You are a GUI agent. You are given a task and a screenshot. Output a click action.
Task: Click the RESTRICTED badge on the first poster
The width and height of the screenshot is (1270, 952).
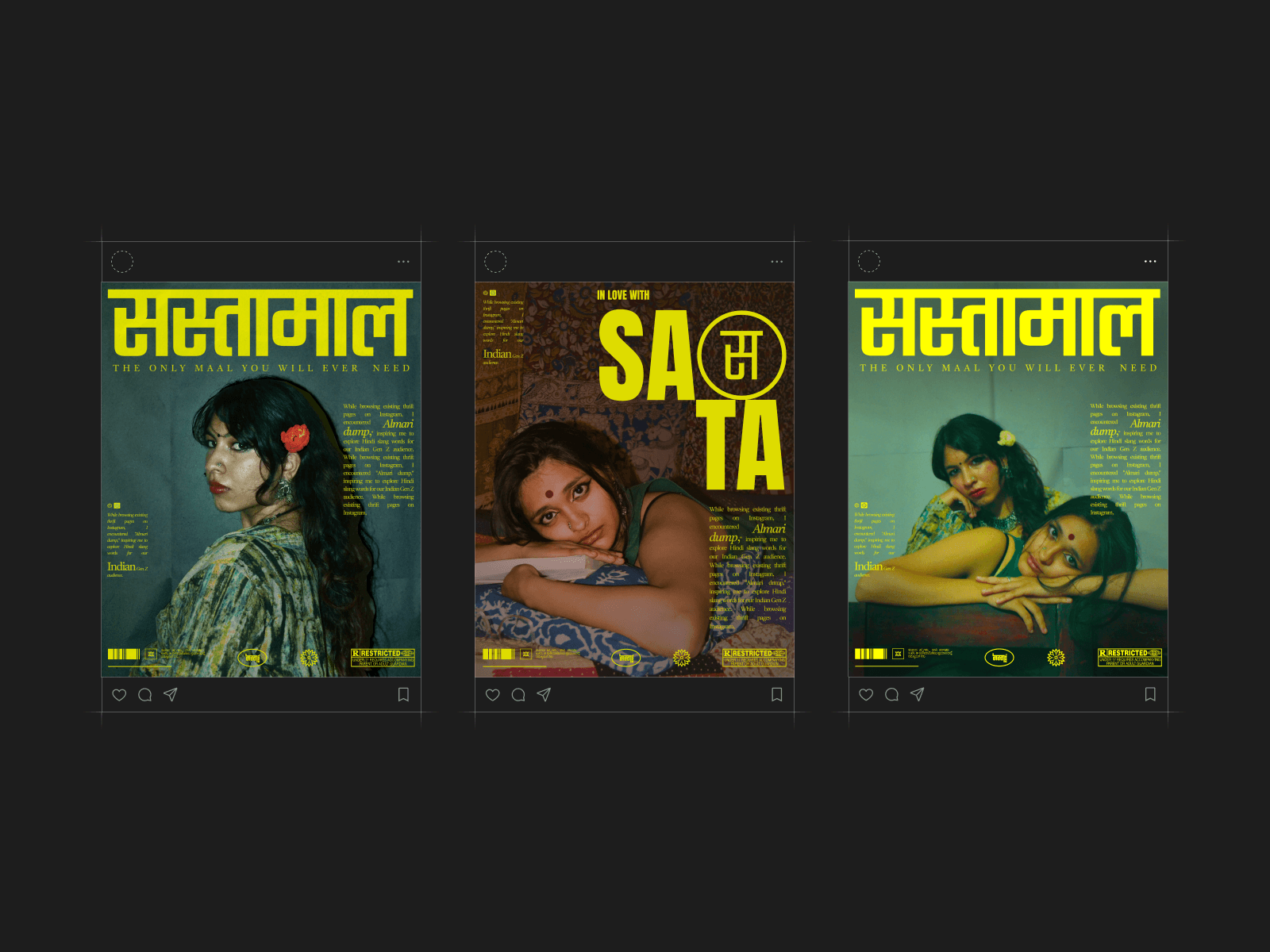point(383,657)
